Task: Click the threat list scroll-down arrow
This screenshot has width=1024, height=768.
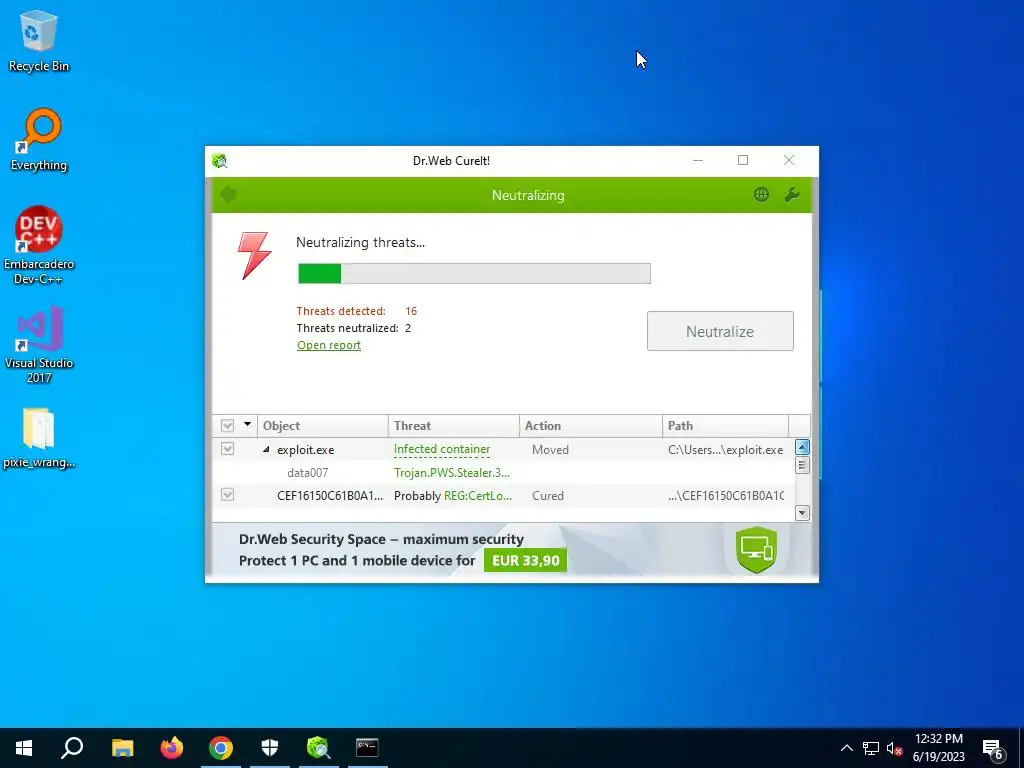Action: tap(803, 513)
